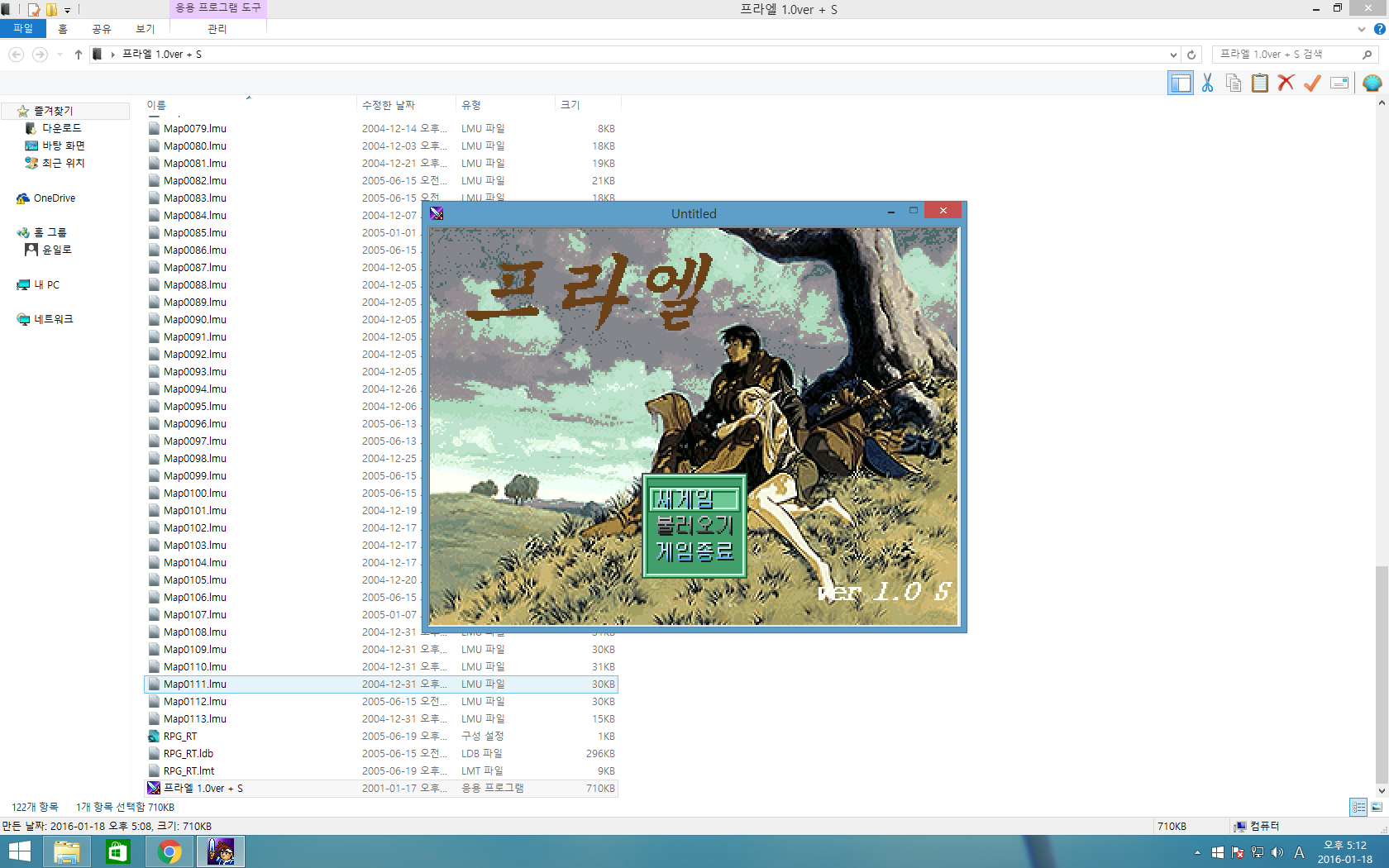Open the 관리 ribbon tab
Screen dimensions: 1389x868
click(217, 28)
